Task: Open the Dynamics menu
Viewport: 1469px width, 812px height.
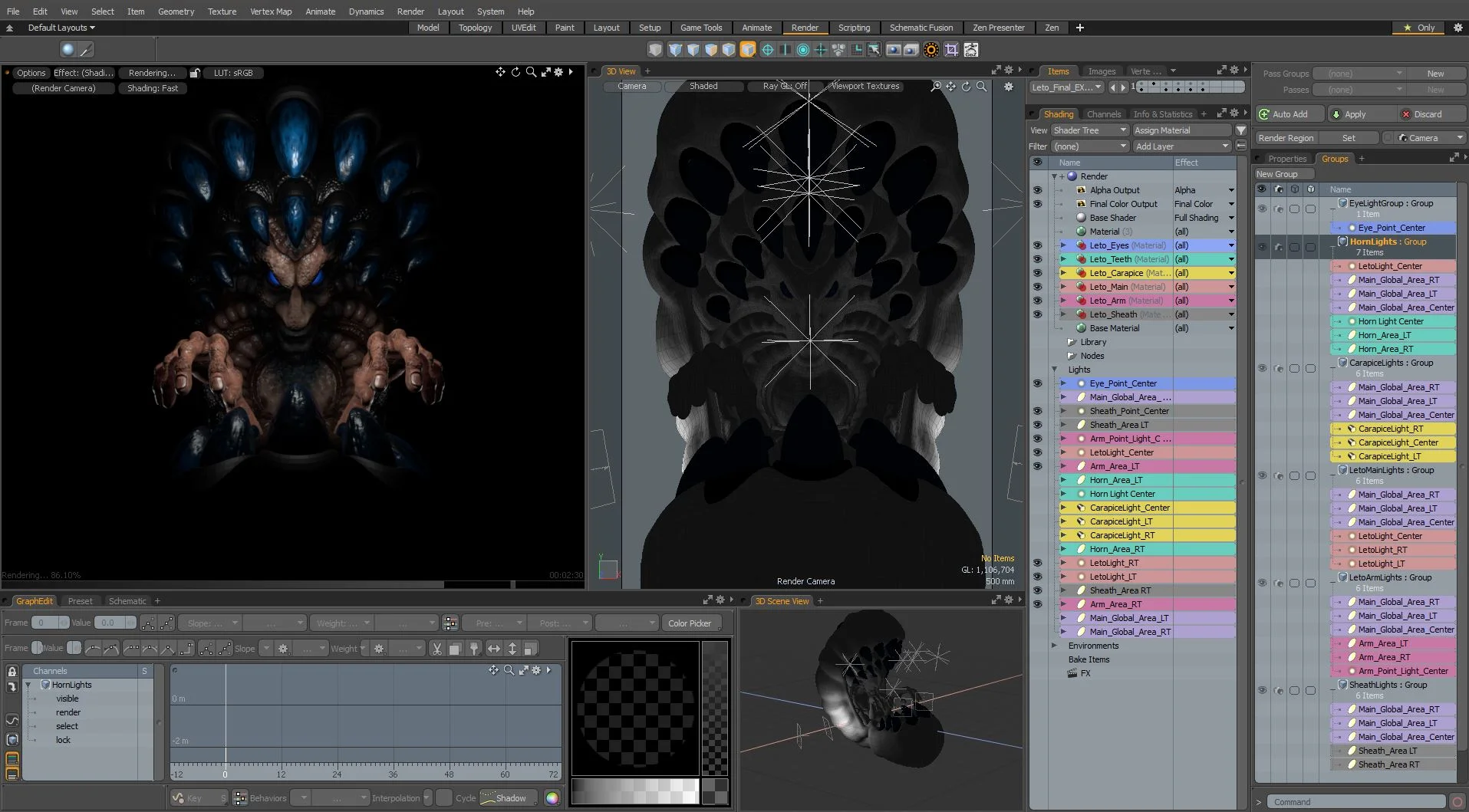Action: pyautogui.click(x=366, y=12)
